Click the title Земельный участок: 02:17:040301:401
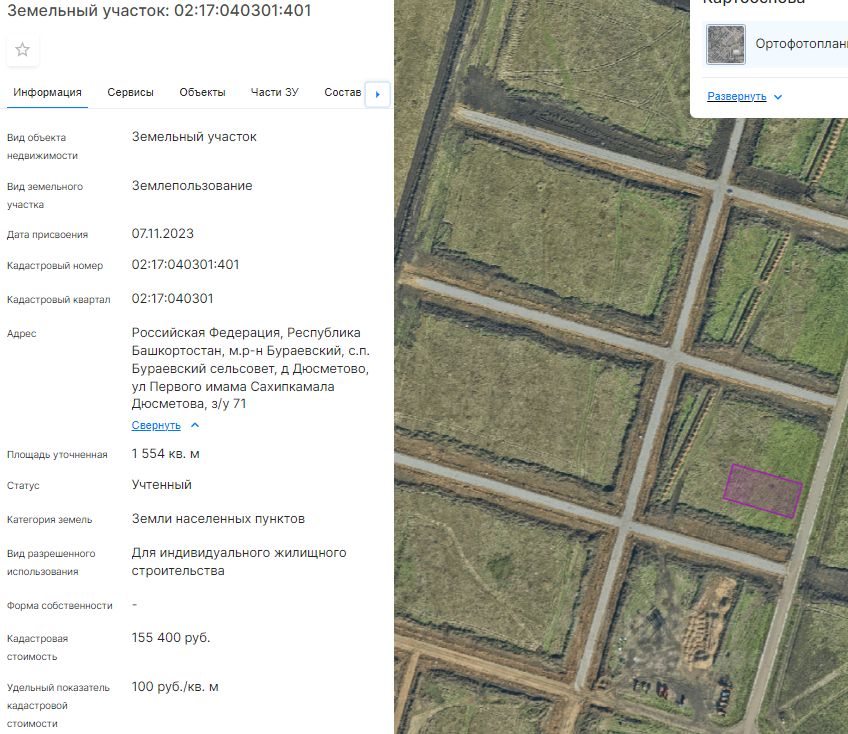The height and width of the screenshot is (734, 848). click(x=159, y=10)
